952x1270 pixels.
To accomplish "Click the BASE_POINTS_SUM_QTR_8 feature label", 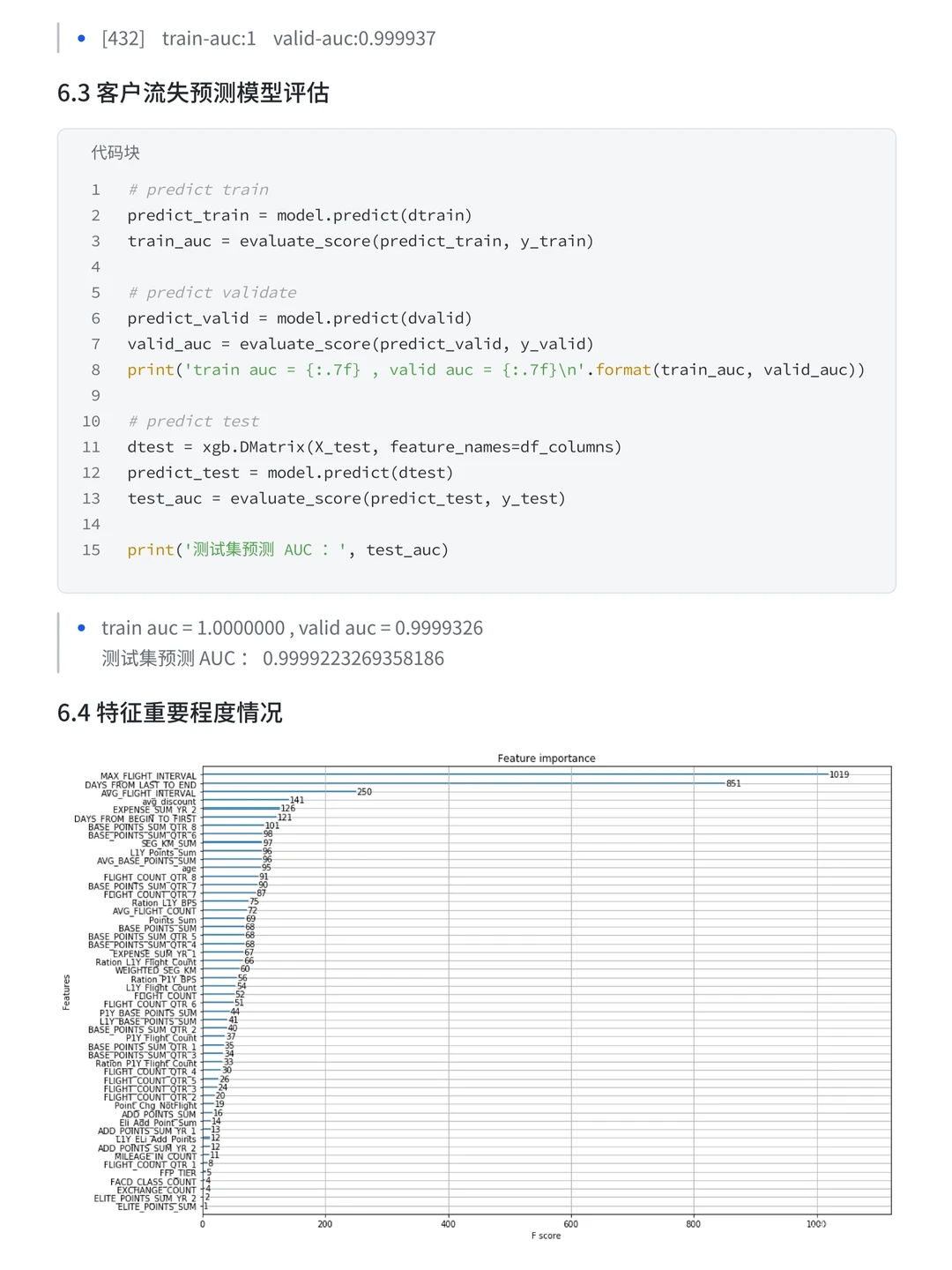I will pos(142,827).
